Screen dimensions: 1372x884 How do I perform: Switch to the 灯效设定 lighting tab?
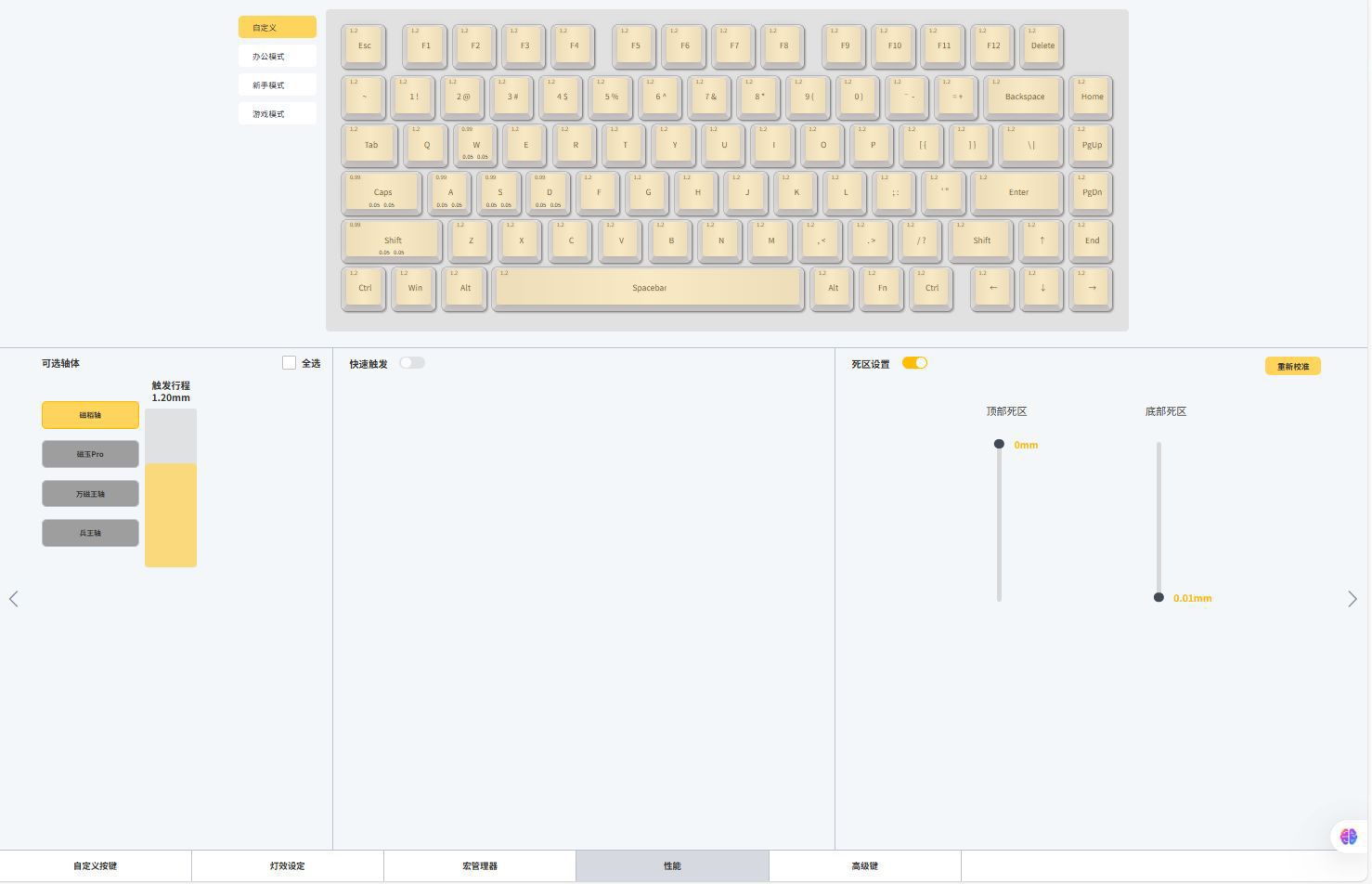coord(287,866)
